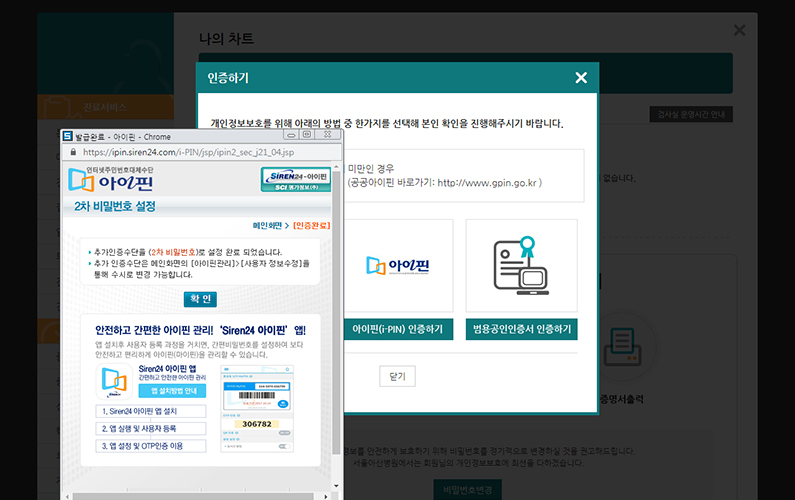
Task: Click step 1, Siren24 아이핀 앱 설치
Action: [151, 411]
